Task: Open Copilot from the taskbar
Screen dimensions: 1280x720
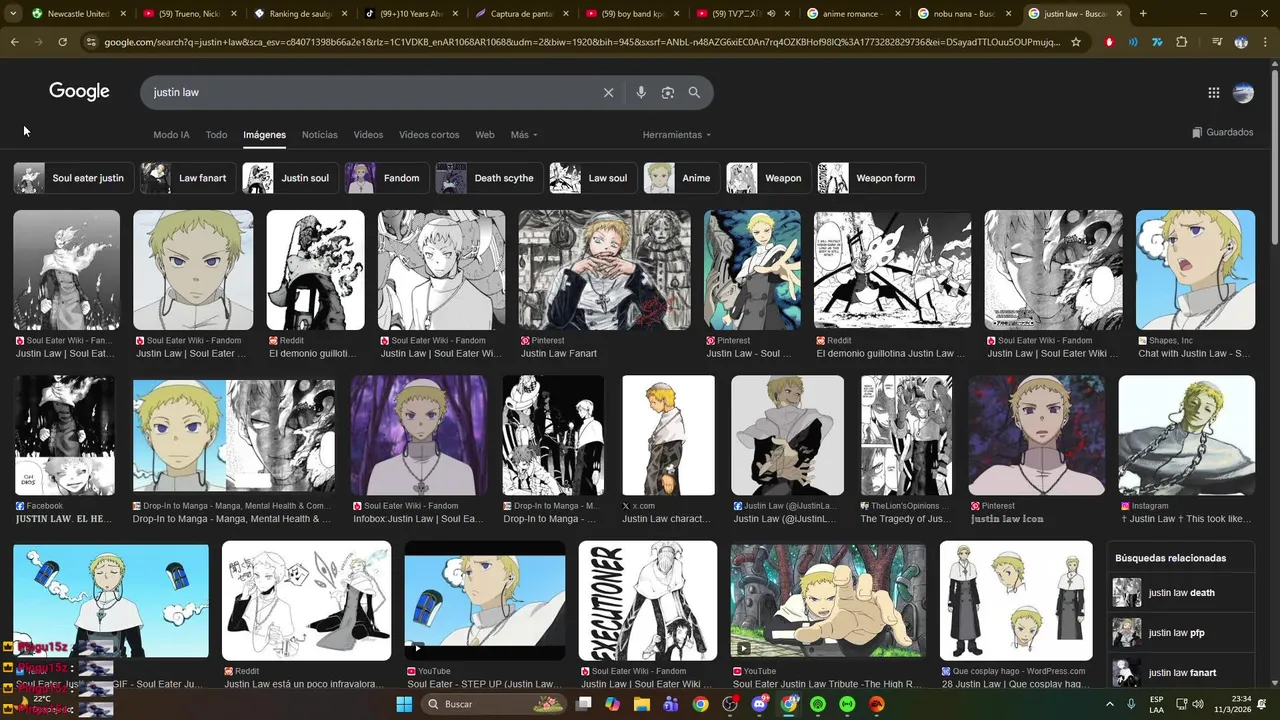Action: coord(612,704)
